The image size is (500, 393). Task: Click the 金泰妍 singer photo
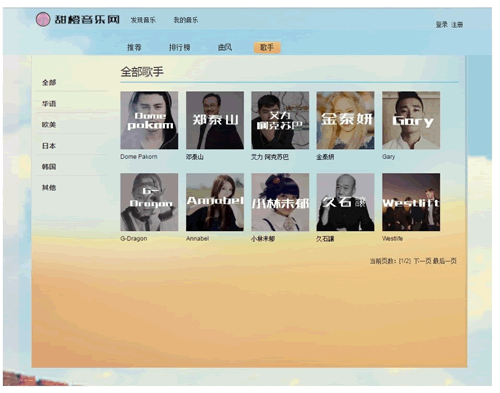coord(345,120)
